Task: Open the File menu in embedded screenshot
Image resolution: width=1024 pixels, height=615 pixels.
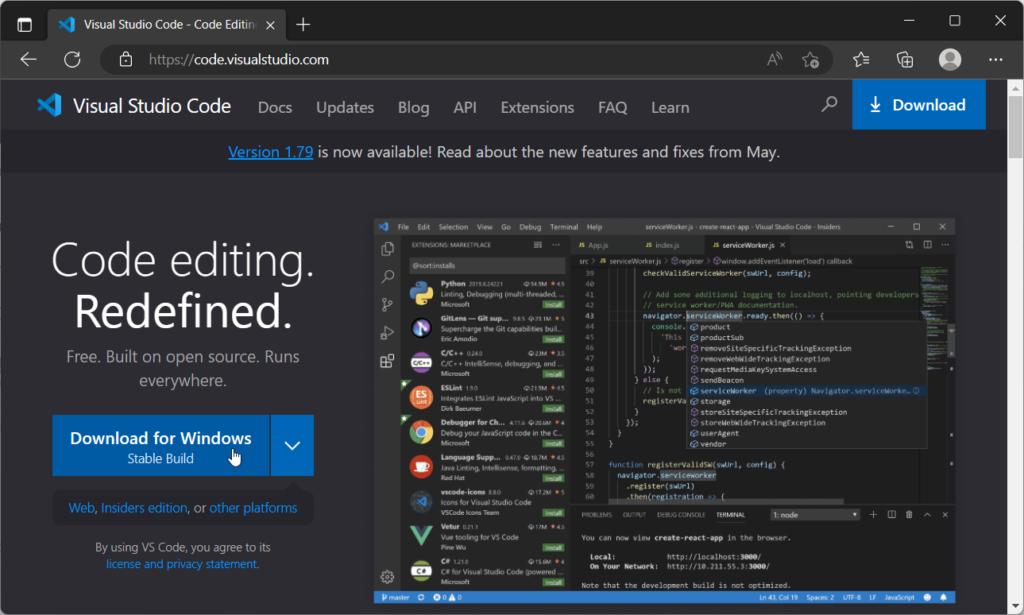Action: (x=404, y=227)
